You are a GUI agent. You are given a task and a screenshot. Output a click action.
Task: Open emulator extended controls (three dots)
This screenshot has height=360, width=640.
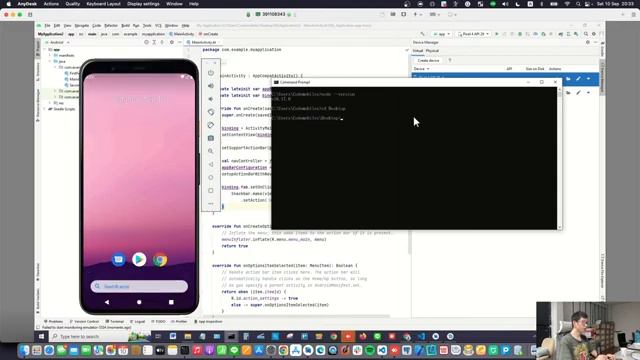(x=211, y=203)
